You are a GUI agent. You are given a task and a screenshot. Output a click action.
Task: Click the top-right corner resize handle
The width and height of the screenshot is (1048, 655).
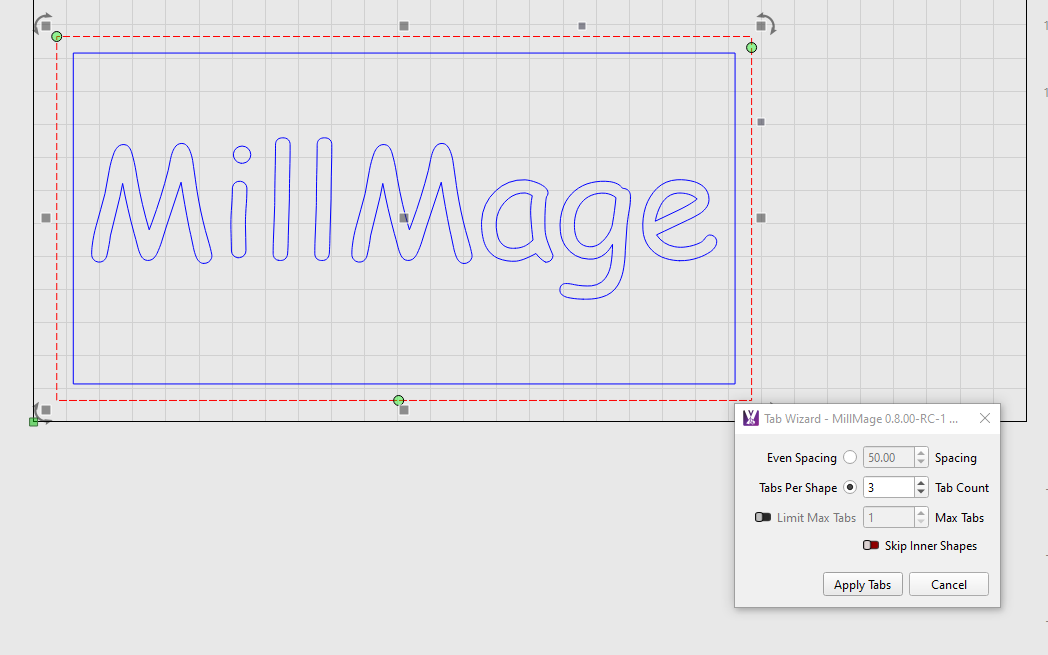coord(761,26)
